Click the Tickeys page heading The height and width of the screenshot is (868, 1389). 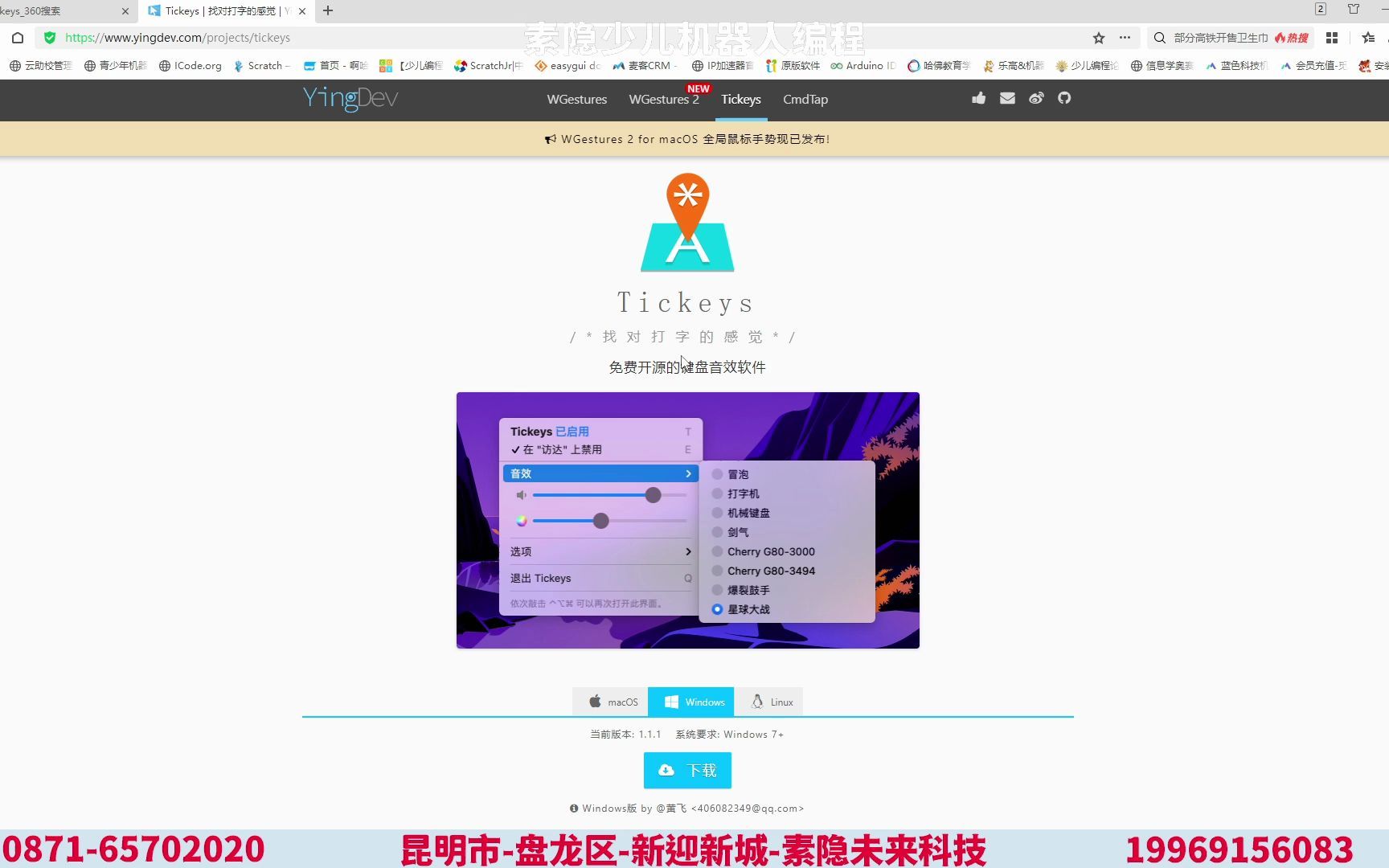click(686, 303)
